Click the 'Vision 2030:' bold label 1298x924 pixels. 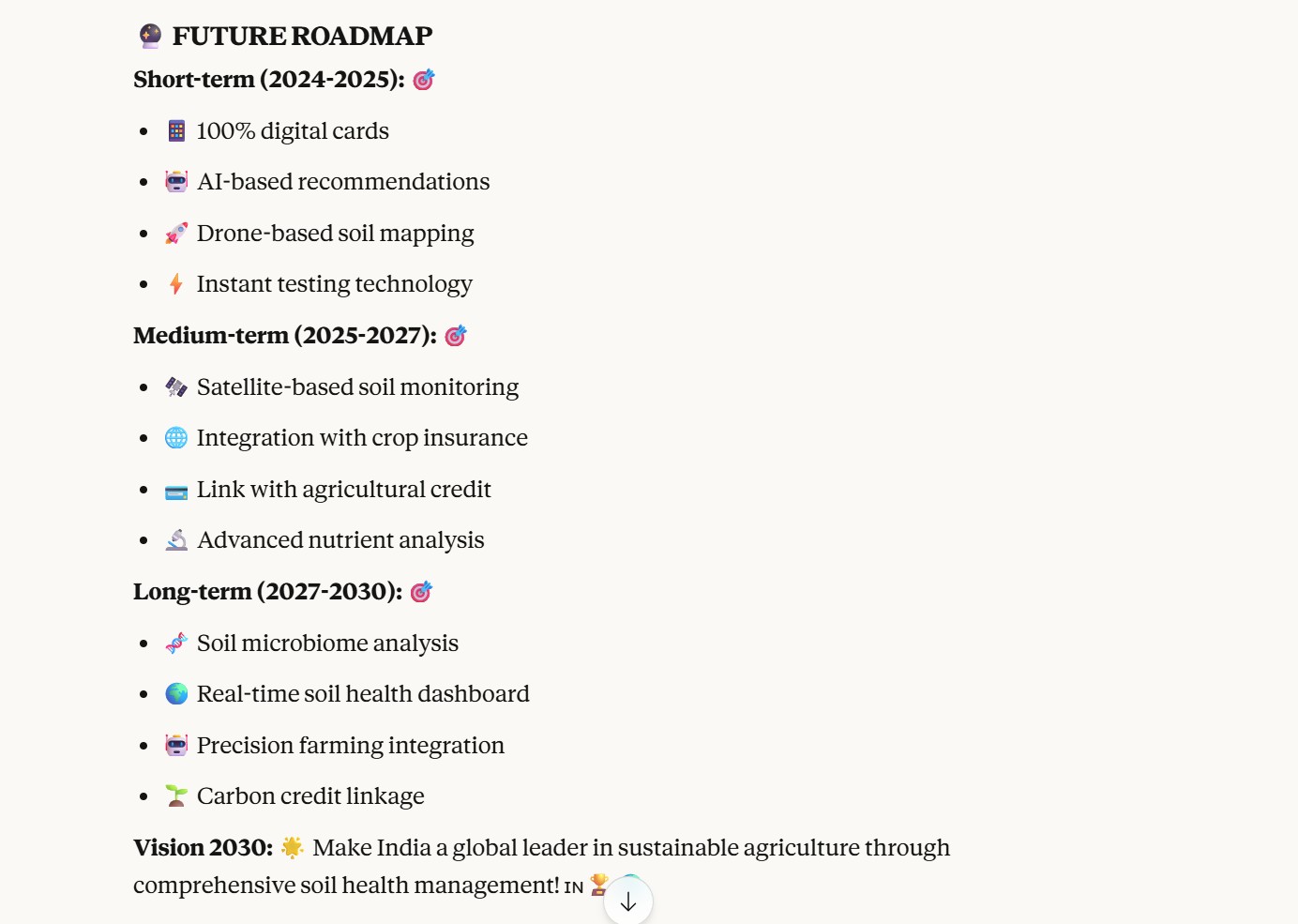[x=203, y=848]
